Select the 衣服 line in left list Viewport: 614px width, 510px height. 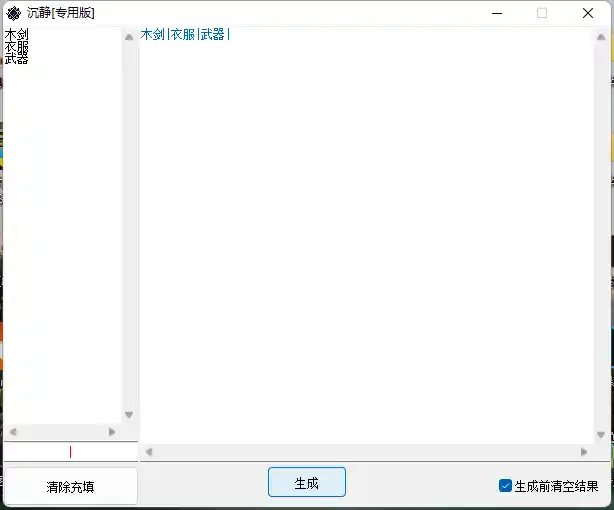tap(16, 47)
